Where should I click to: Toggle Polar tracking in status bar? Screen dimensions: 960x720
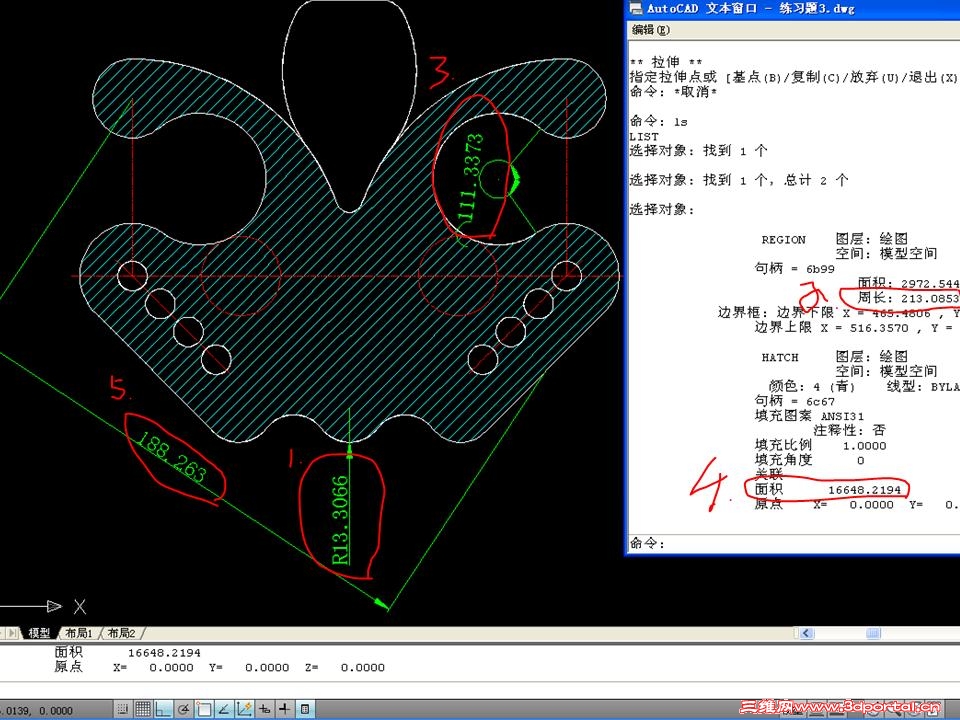click(x=183, y=709)
